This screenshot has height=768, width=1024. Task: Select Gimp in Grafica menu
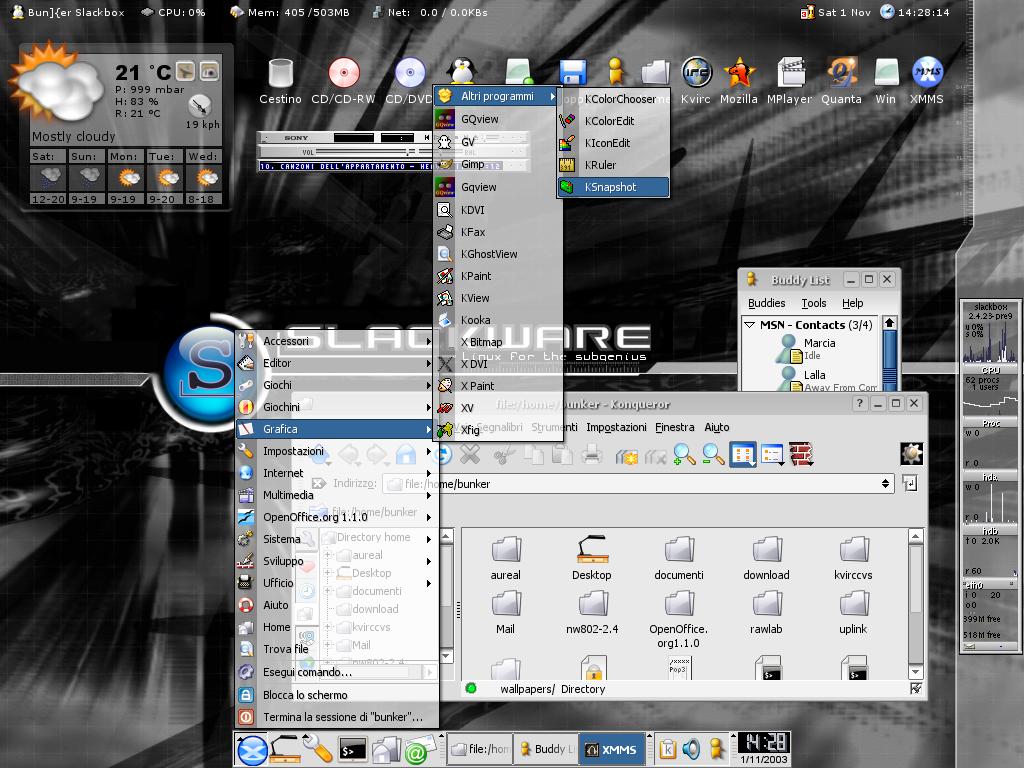pos(498,165)
